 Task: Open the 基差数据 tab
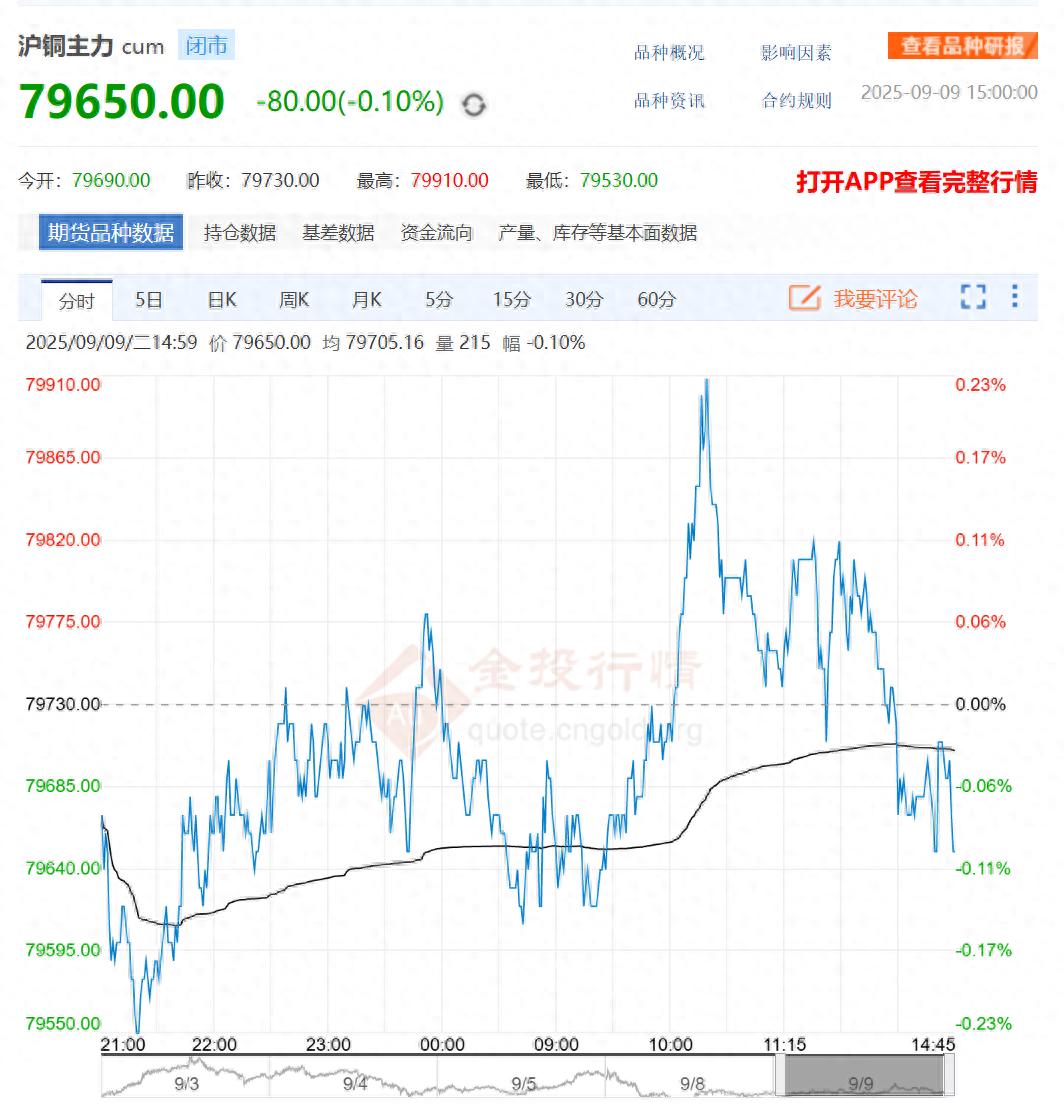point(339,232)
